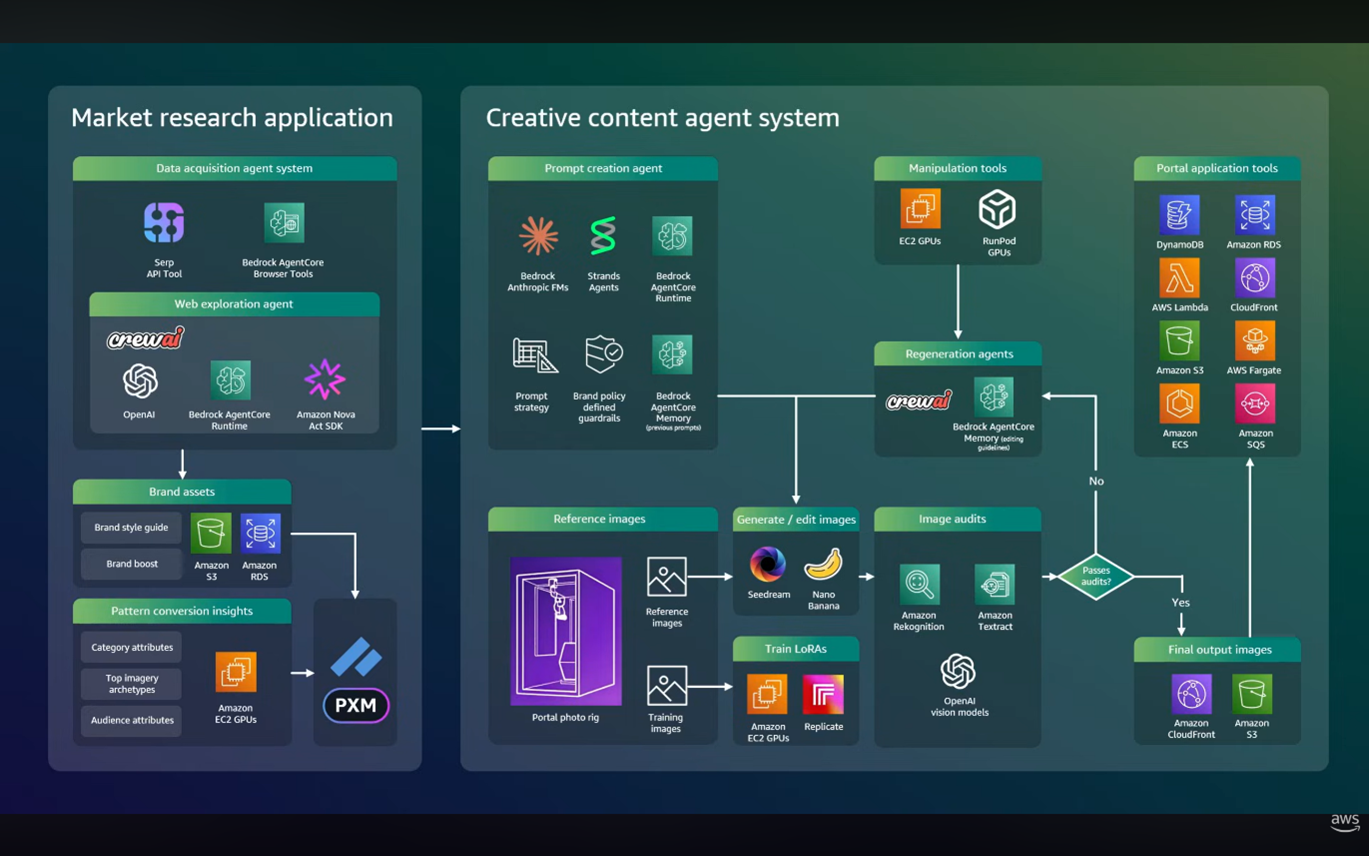Click the Image audits header

coord(958,519)
